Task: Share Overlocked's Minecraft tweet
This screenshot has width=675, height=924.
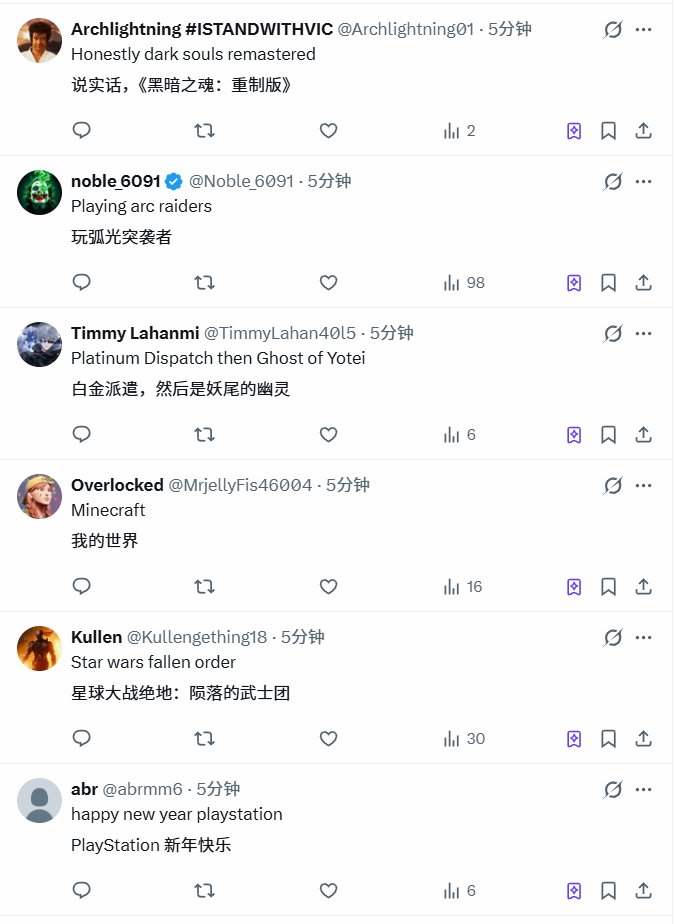Action: [644, 586]
